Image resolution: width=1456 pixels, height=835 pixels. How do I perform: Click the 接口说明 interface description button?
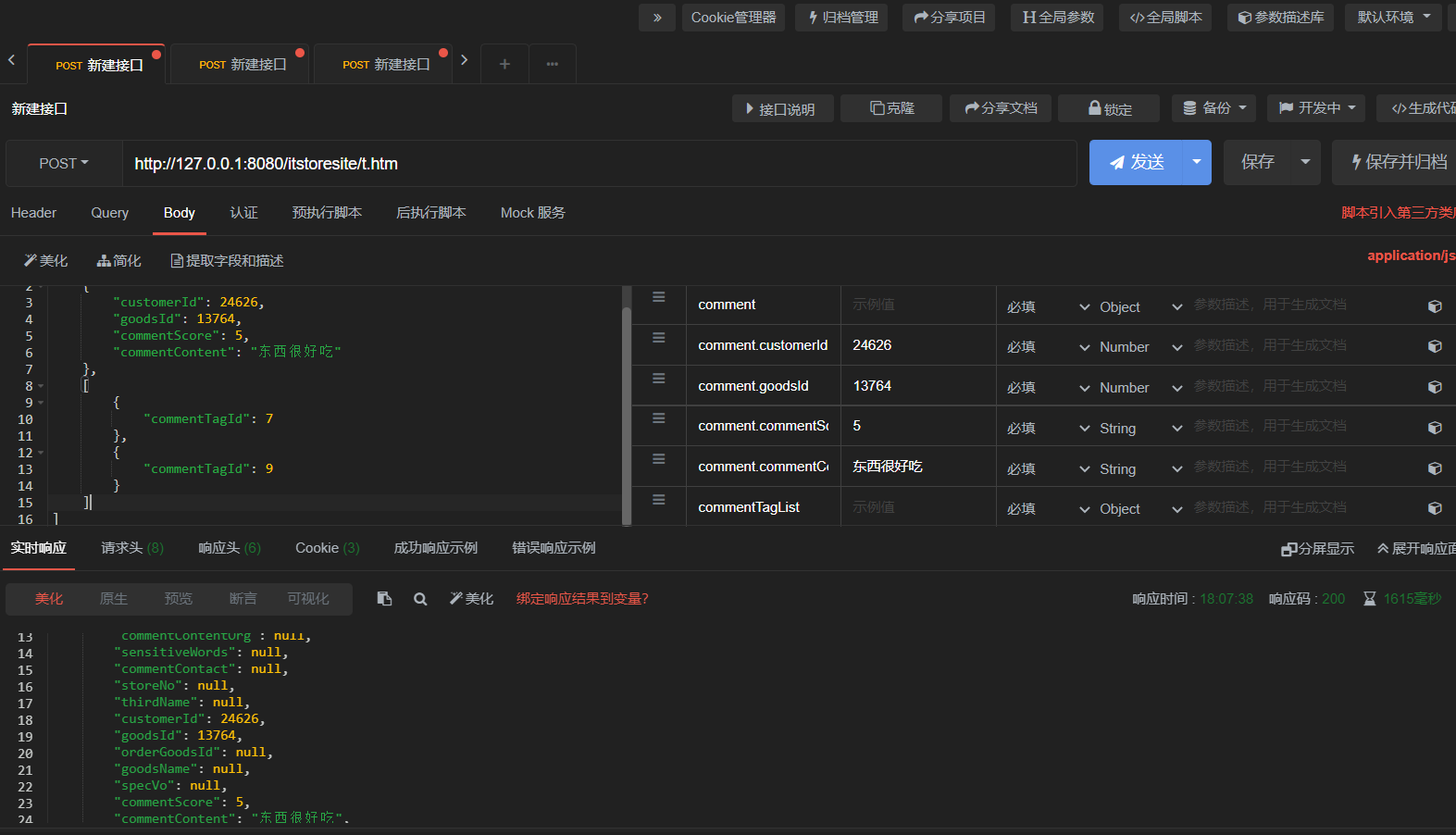click(783, 108)
